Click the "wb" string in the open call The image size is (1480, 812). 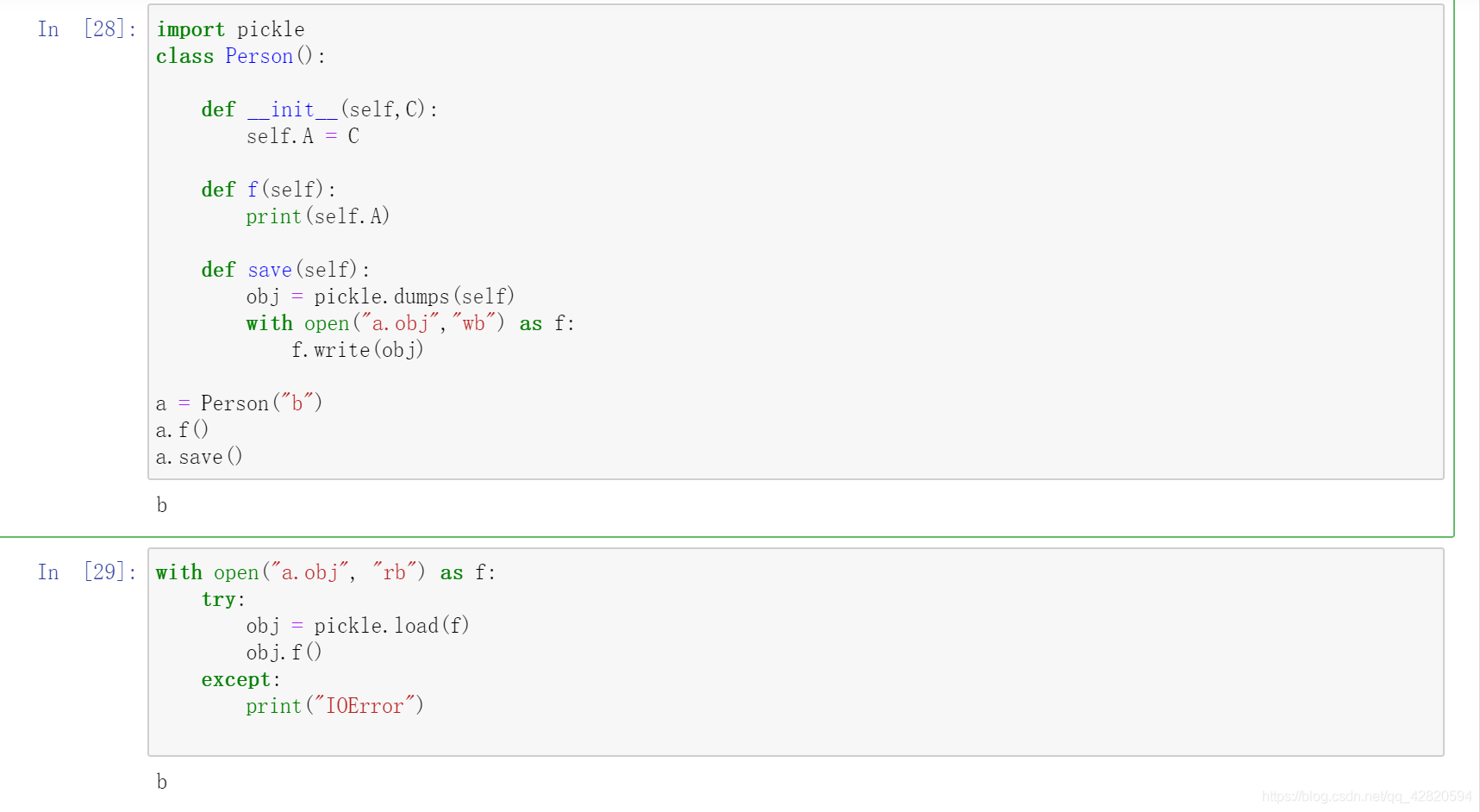(x=473, y=323)
